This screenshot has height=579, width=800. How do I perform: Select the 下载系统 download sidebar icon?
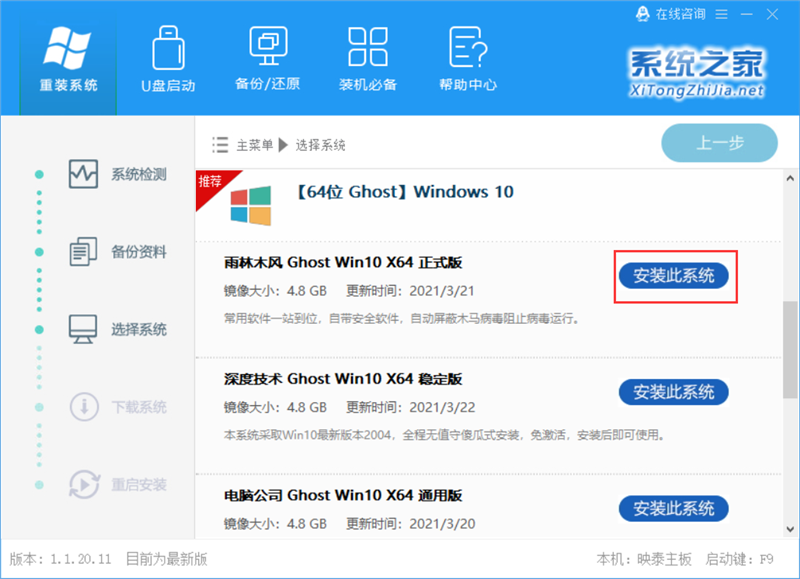point(85,406)
